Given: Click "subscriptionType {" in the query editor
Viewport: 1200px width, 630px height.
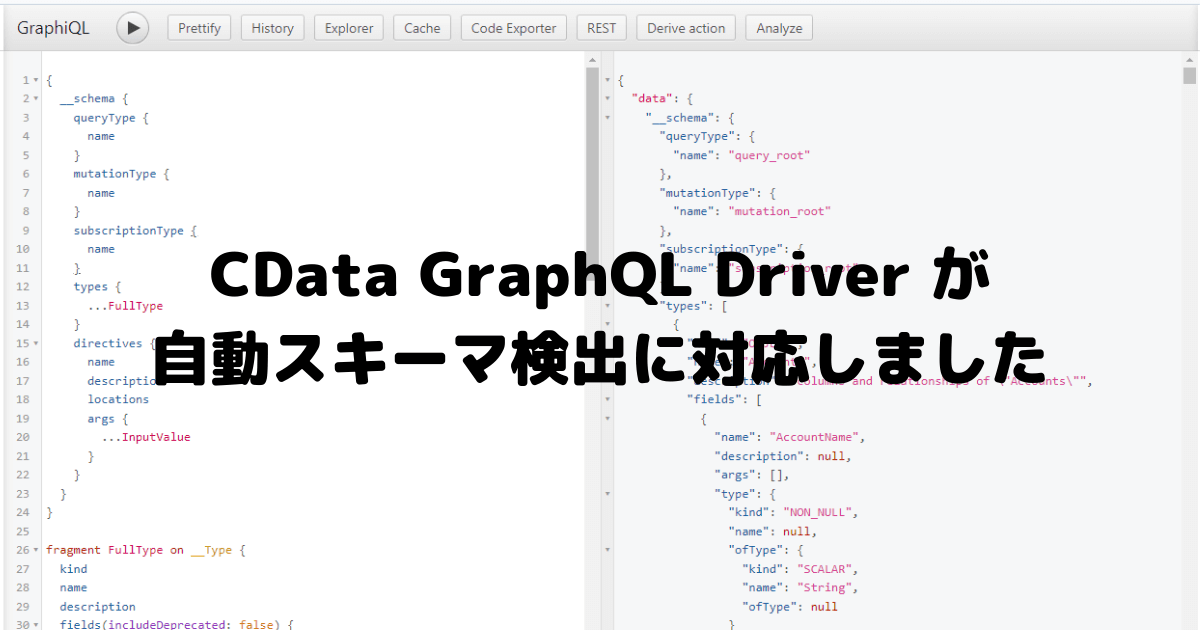Looking at the screenshot, I should point(135,231).
